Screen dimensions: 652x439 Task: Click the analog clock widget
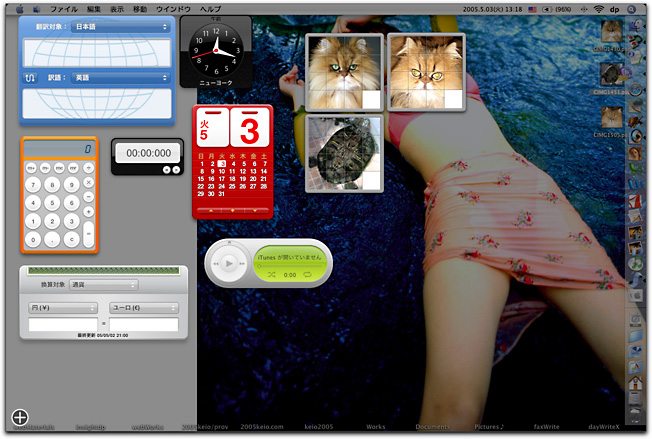216,48
